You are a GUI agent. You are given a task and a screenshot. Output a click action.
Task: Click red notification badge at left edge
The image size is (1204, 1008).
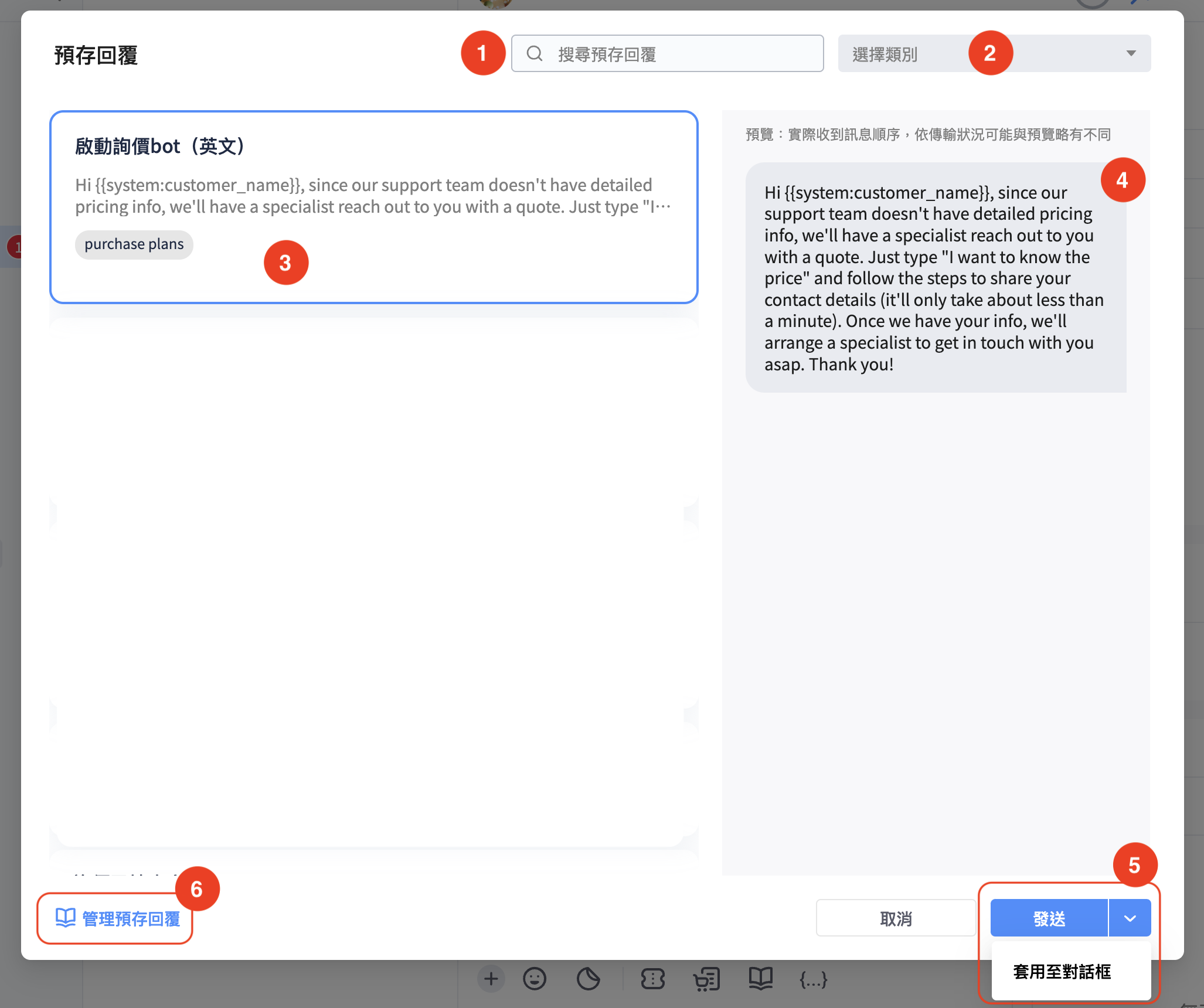tap(15, 247)
